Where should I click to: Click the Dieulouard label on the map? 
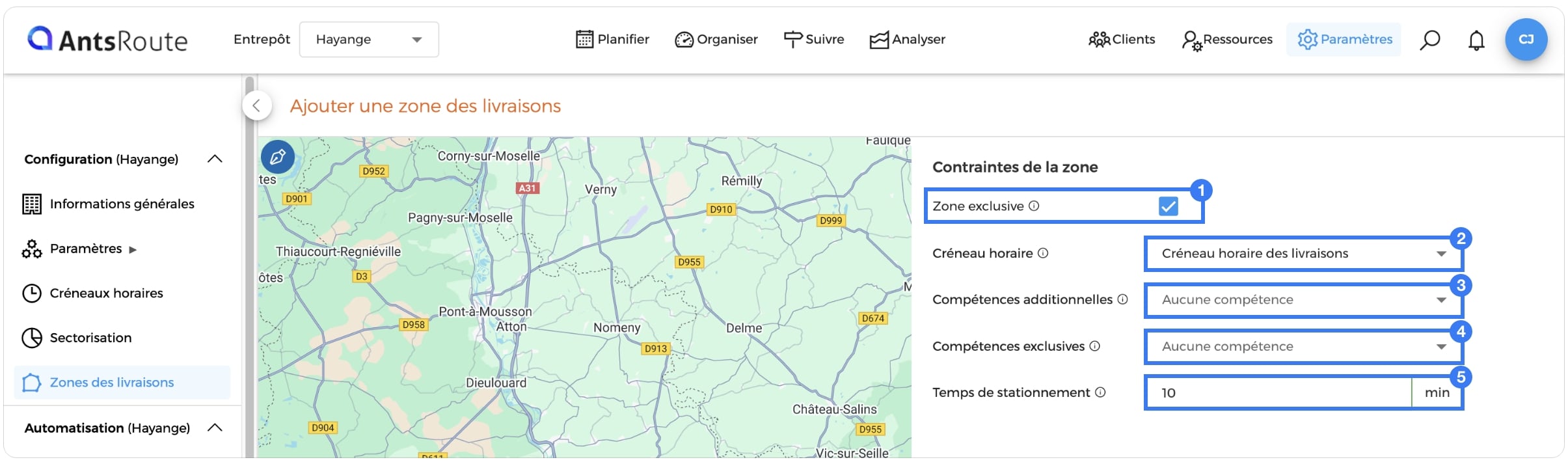click(496, 383)
